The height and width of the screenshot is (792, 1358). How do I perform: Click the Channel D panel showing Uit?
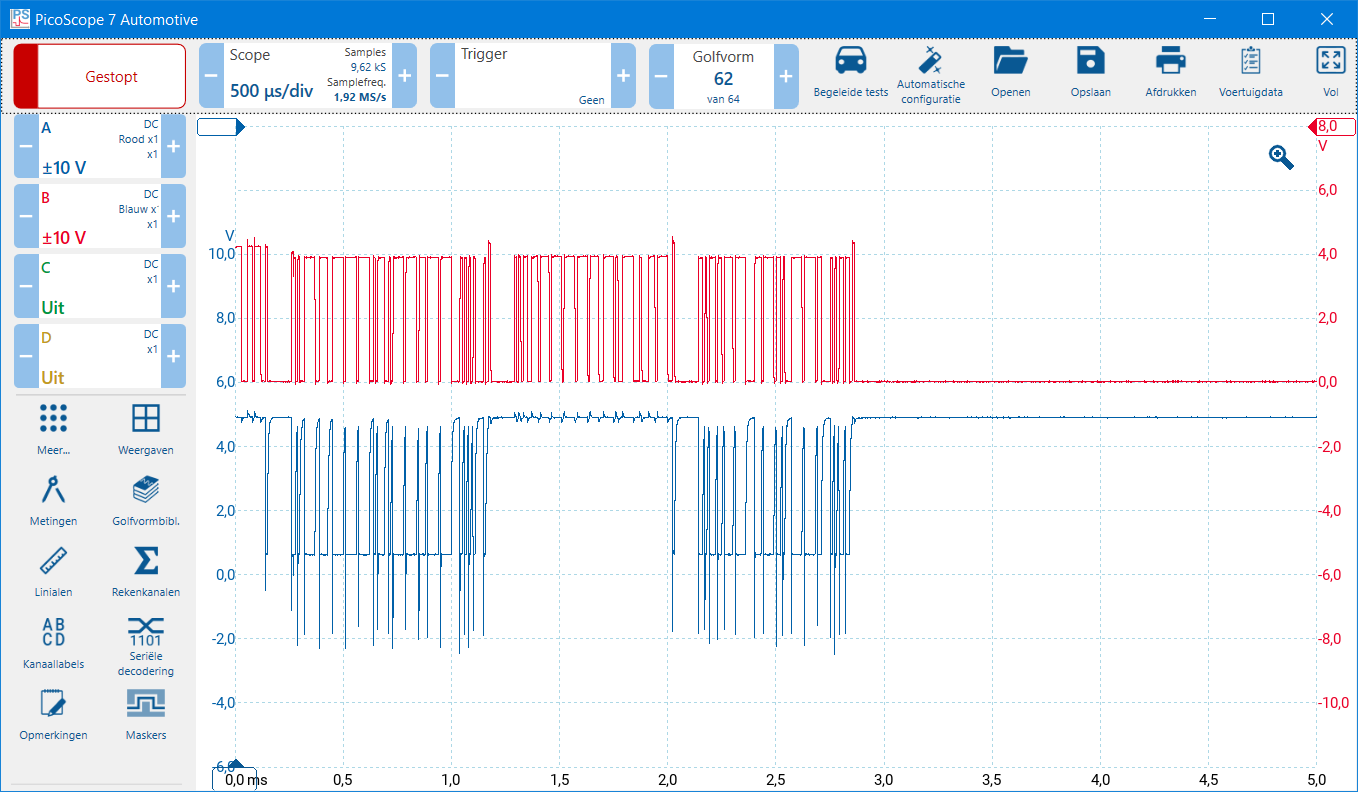100,356
